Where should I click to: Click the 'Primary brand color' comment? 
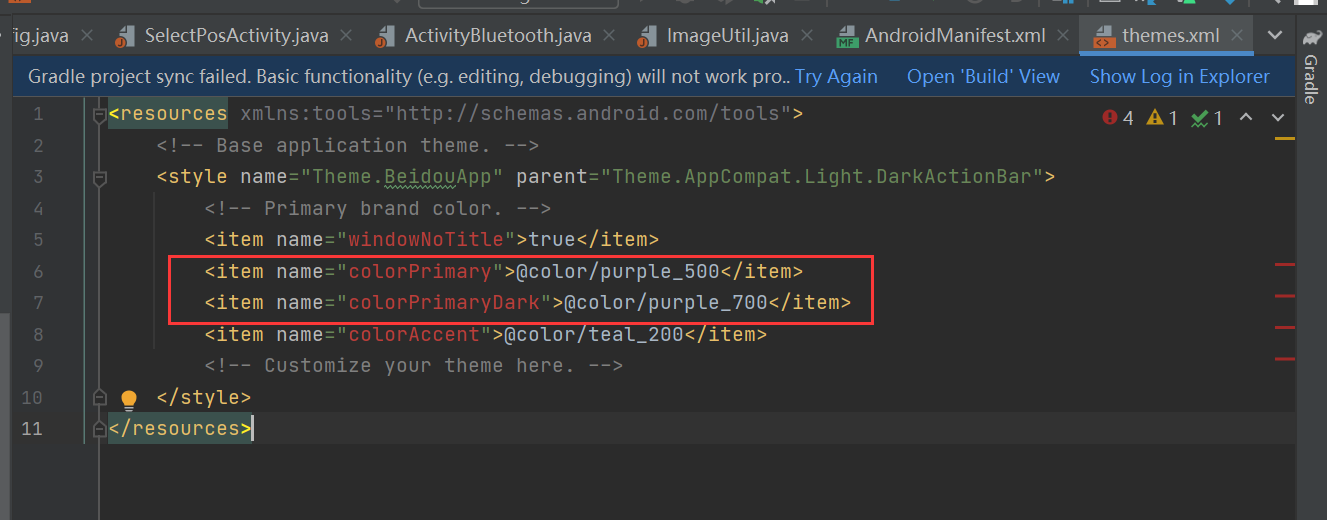(x=378, y=209)
